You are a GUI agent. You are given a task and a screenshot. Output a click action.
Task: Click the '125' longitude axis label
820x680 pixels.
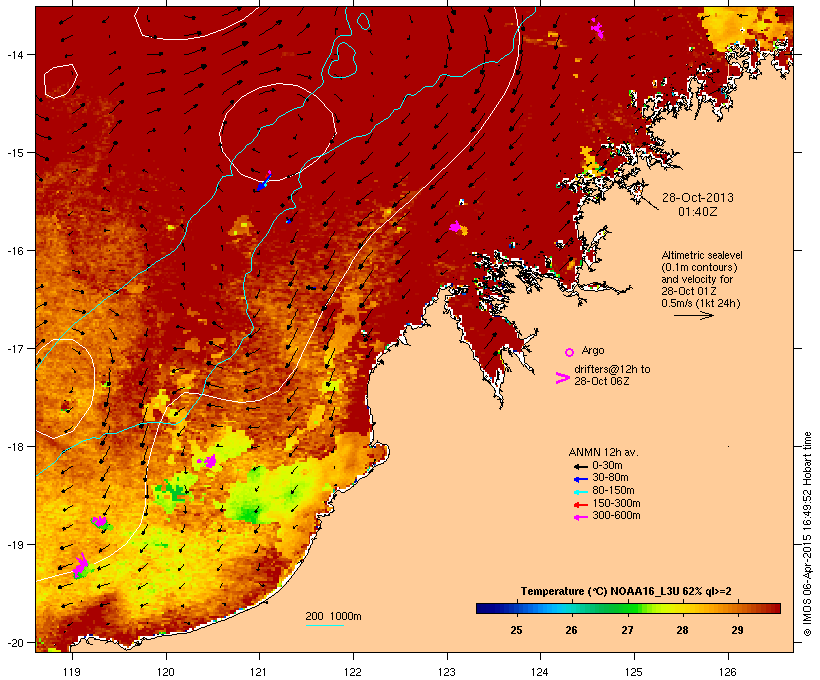point(634,672)
